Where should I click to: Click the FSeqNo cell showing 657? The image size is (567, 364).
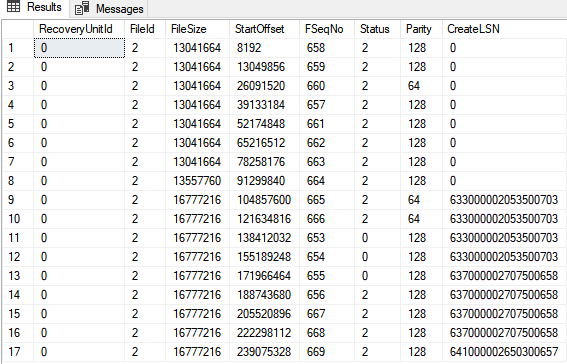(x=327, y=105)
